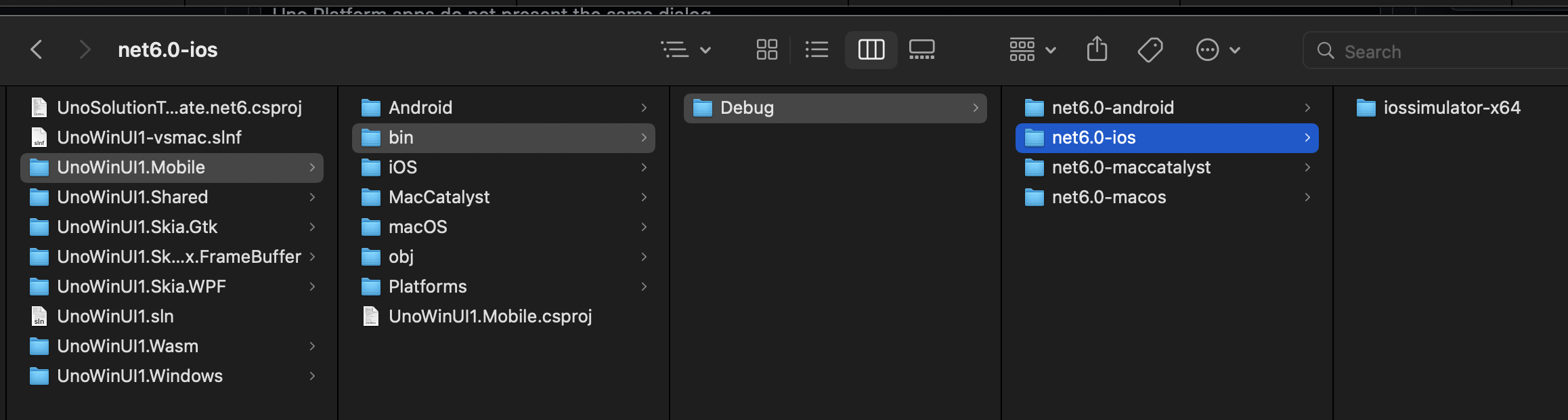This screenshot has height=420, width=1568.
Task: Expand the UnoWinUI1.Wasm folder chevron
Action: point(312,345)
